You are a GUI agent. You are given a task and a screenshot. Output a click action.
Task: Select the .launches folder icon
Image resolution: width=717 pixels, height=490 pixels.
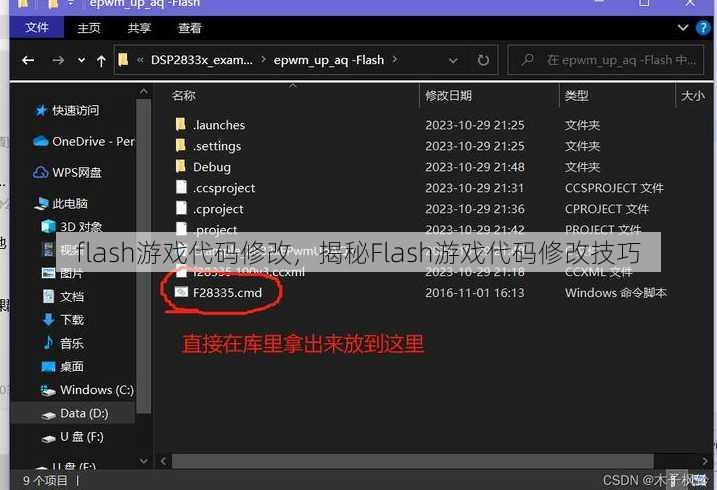(x=181, y=124)
